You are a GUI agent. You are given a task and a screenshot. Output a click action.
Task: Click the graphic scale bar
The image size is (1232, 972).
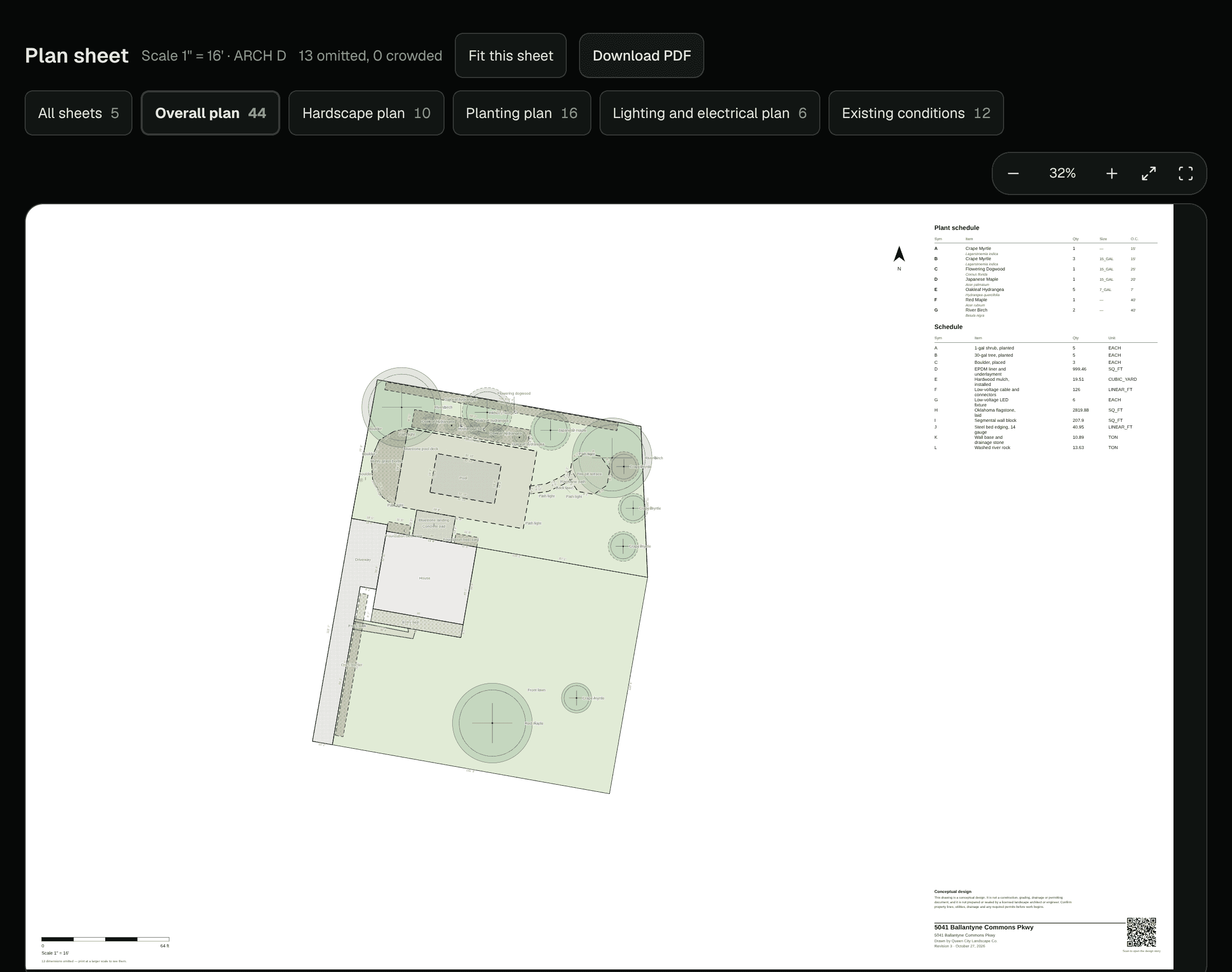[105, 939]
